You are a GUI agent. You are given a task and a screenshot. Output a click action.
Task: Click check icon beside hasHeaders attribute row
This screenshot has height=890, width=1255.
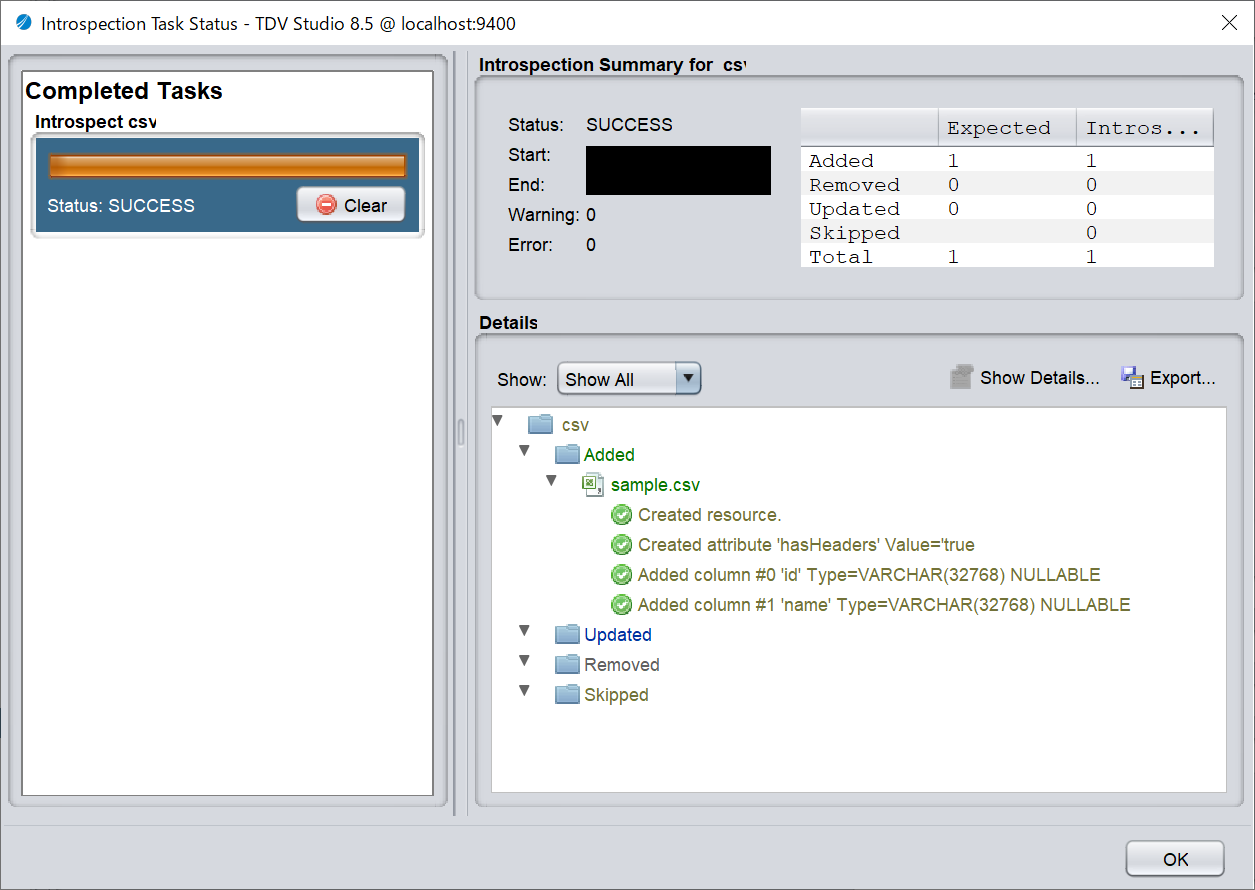click(621, 545)
